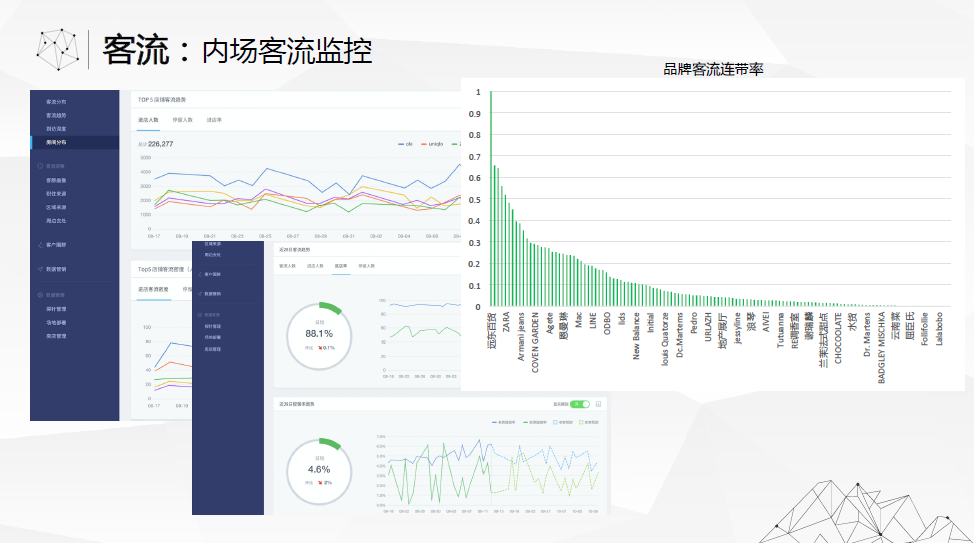The width and height of the screenshot is (974, 543).
Task: Open 客流趋势 in the left sidebar
Action: tap(56, 116)
